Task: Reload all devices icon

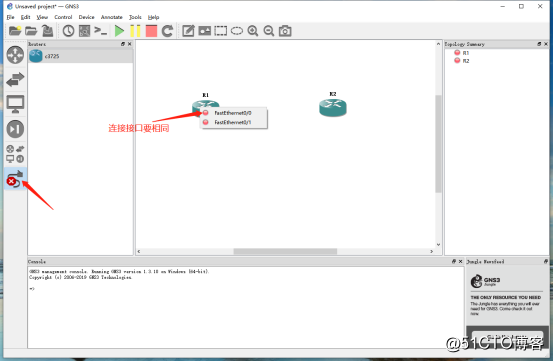Action: pos(167,31)
